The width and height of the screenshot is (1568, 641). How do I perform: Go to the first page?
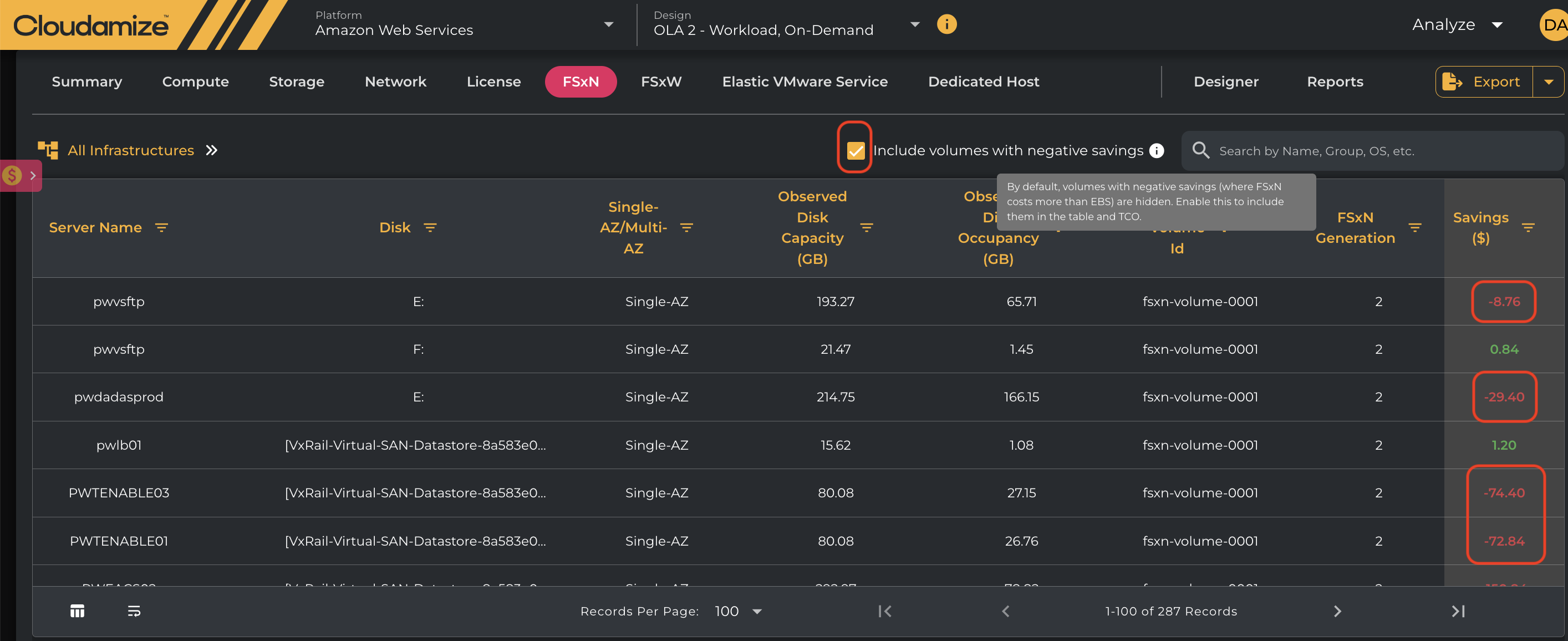click(x=884, y=611)
